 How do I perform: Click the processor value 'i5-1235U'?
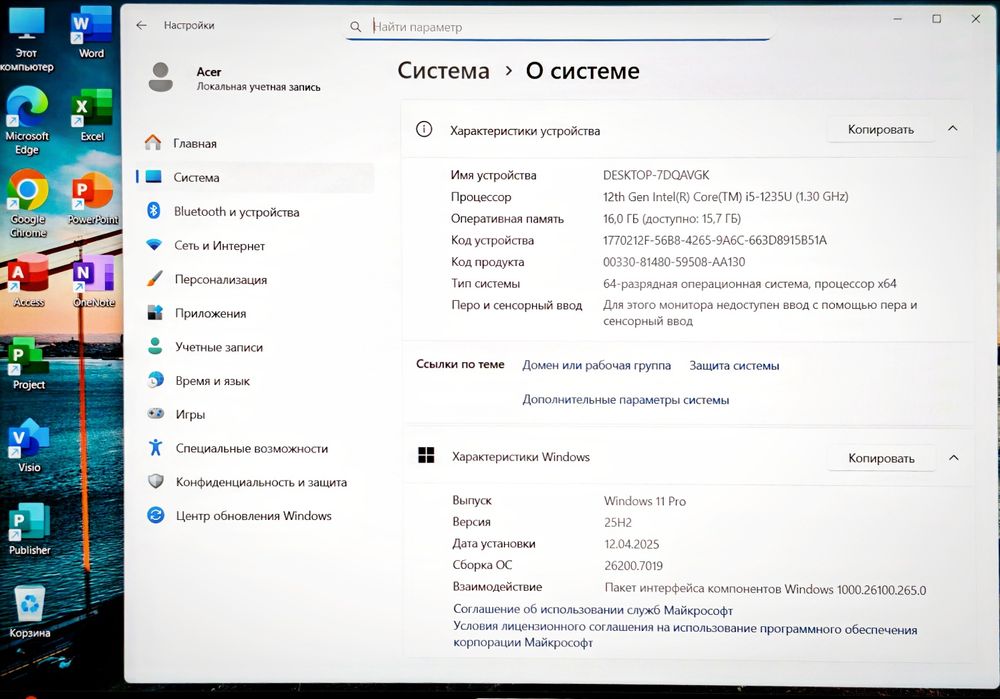click(768, 196)
